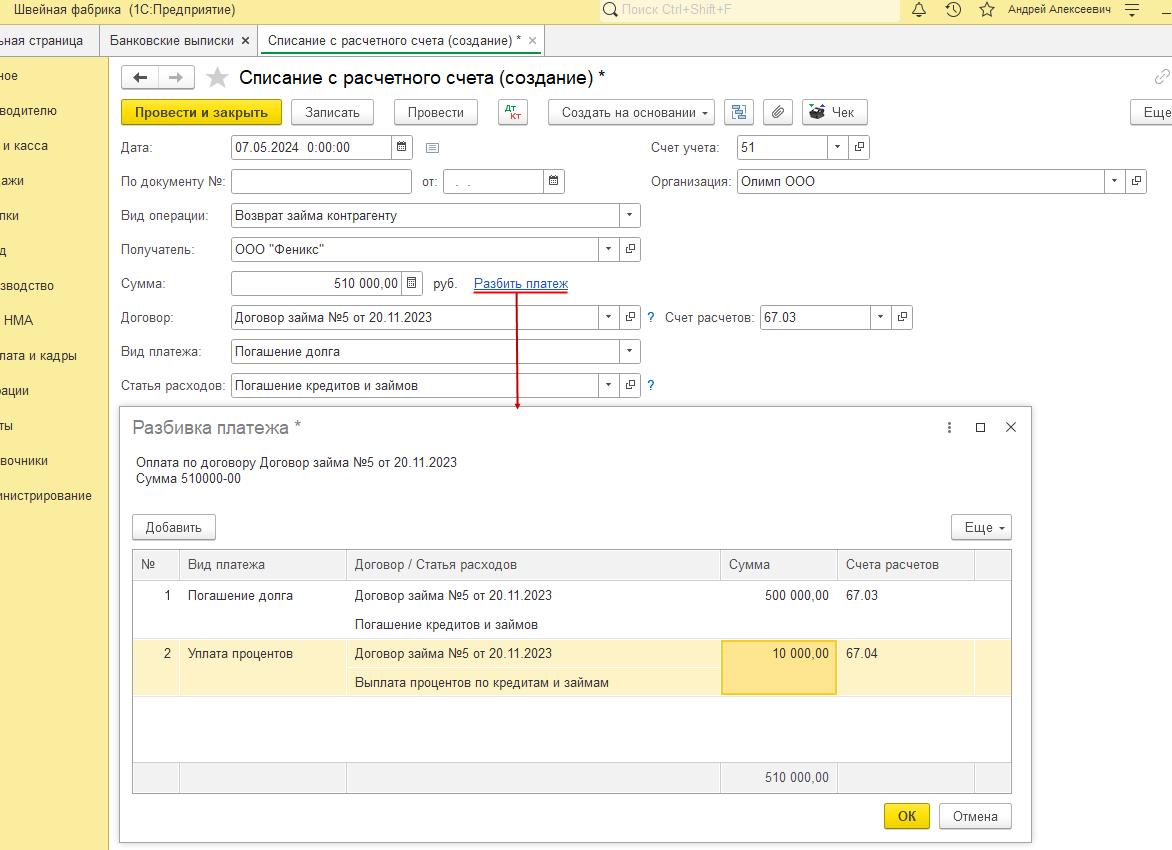Open Счет учета 51 record icon
The image size is (1172, 850).
point(859,147)
